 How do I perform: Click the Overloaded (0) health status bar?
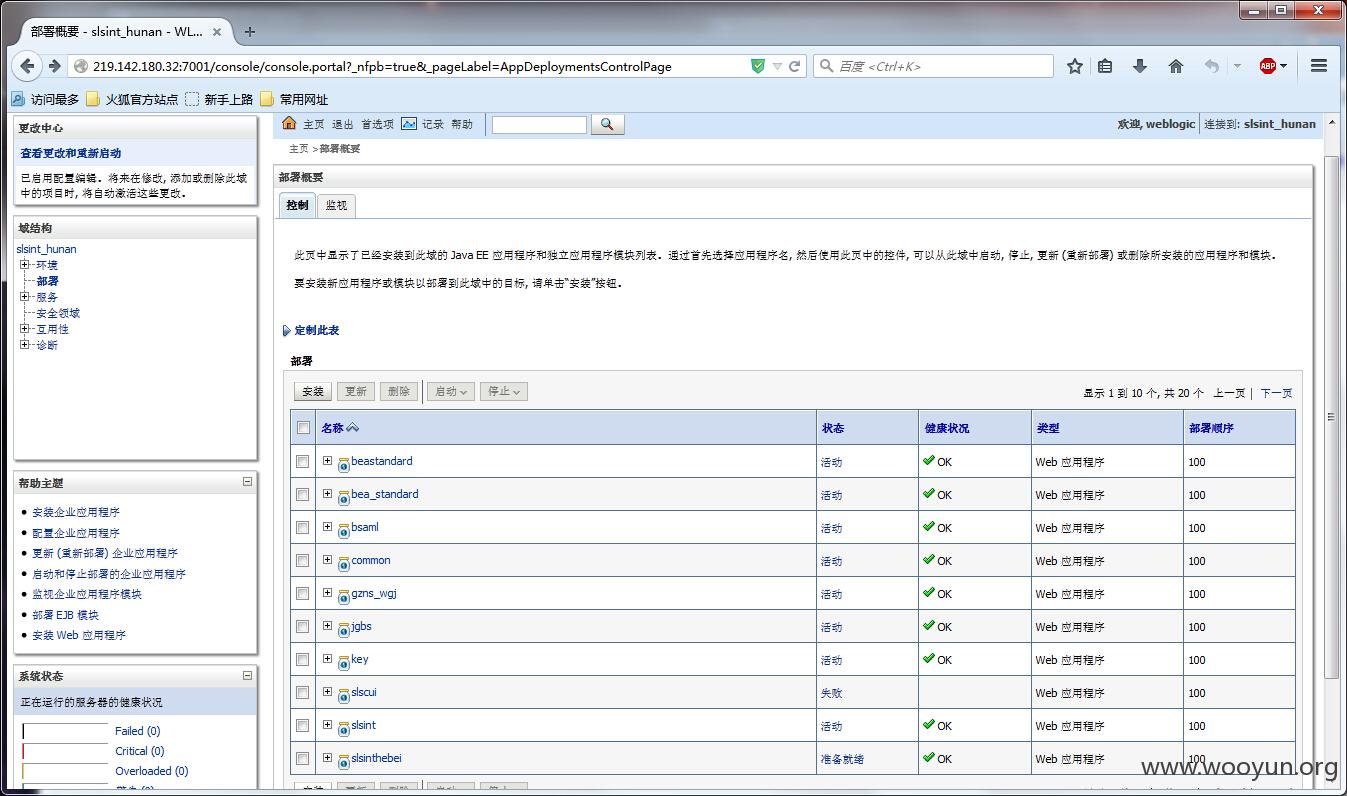click(65, 771)
